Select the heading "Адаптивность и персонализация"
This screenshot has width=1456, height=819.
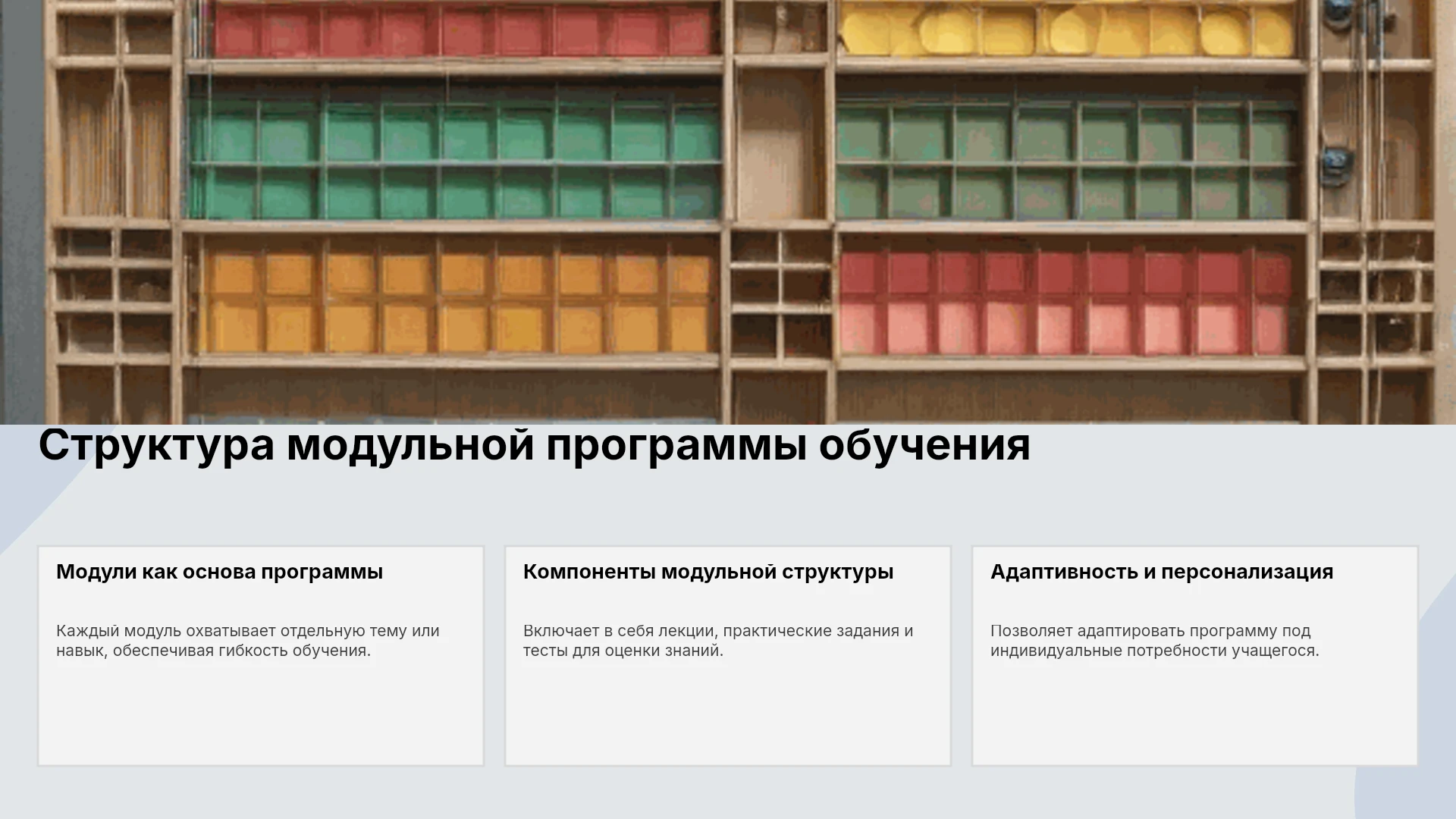(1162, 572)
